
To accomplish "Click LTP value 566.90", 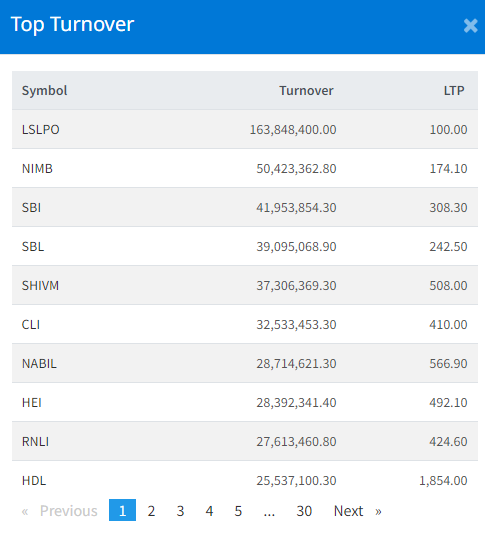I will coord(448,364).
